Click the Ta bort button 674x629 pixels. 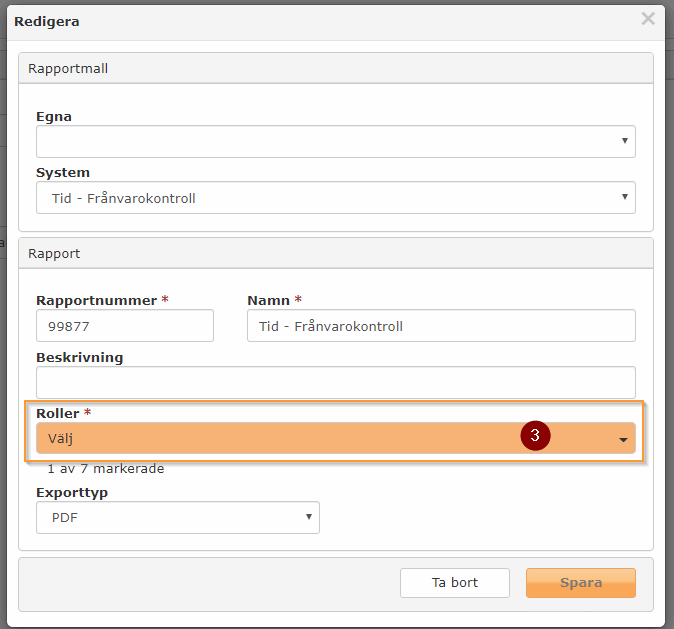pyautogui.click(x=455, y=583)
